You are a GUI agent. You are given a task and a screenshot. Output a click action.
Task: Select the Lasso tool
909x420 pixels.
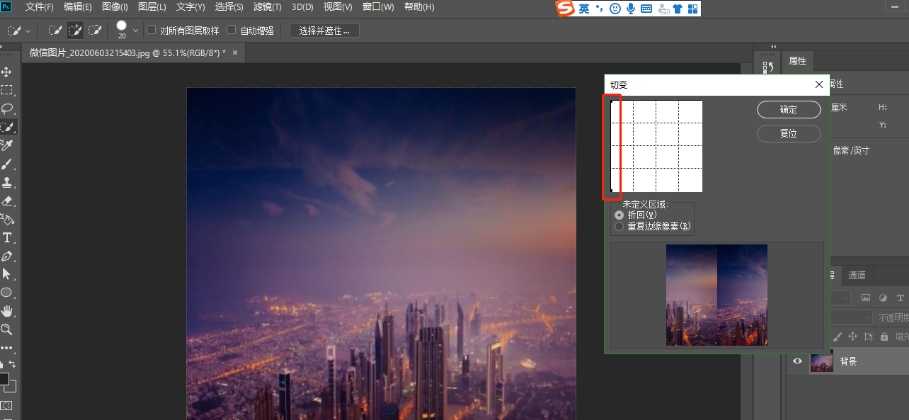[7, 108]
